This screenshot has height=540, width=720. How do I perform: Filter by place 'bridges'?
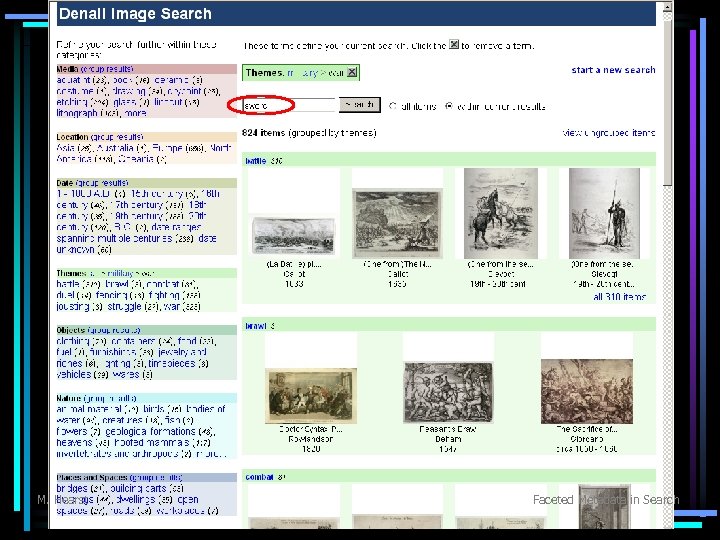point(72,489)
